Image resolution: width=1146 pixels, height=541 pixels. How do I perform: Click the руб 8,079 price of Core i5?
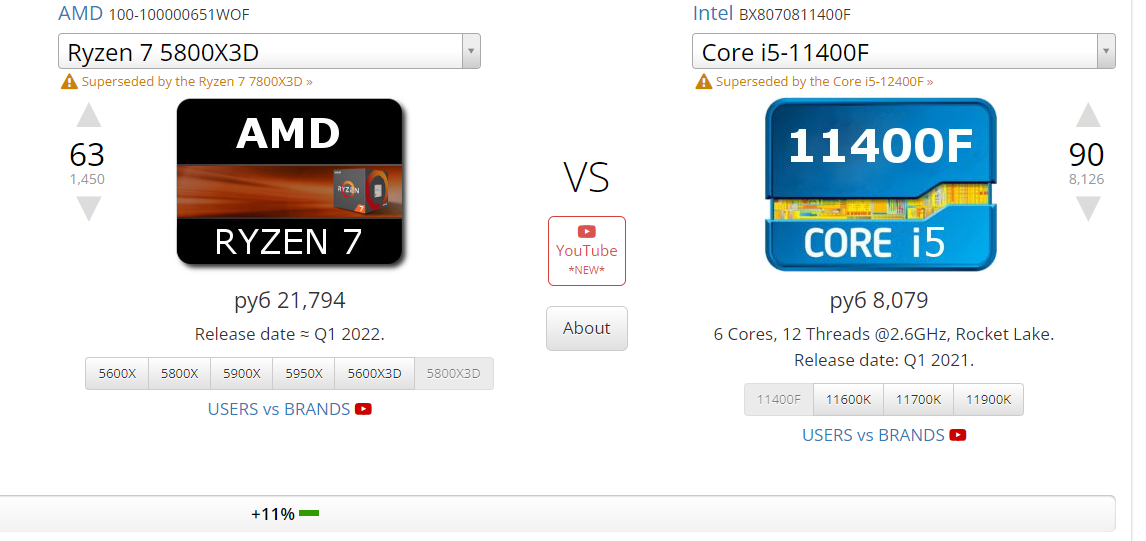tap(879, 300)
